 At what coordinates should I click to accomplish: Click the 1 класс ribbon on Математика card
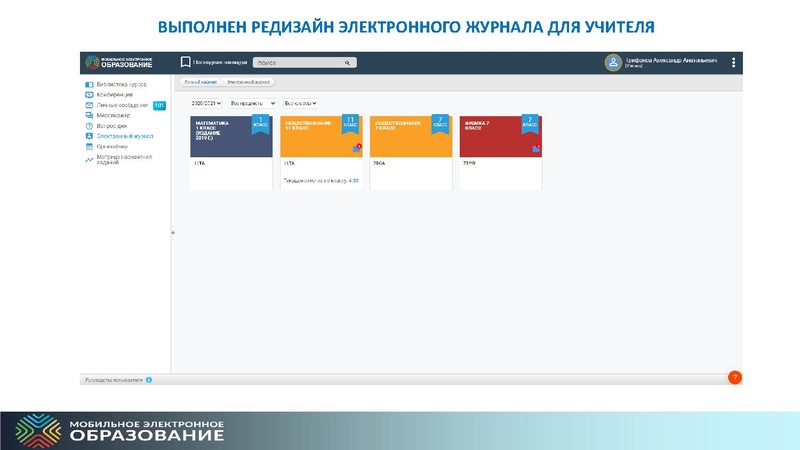pos(260,124)
